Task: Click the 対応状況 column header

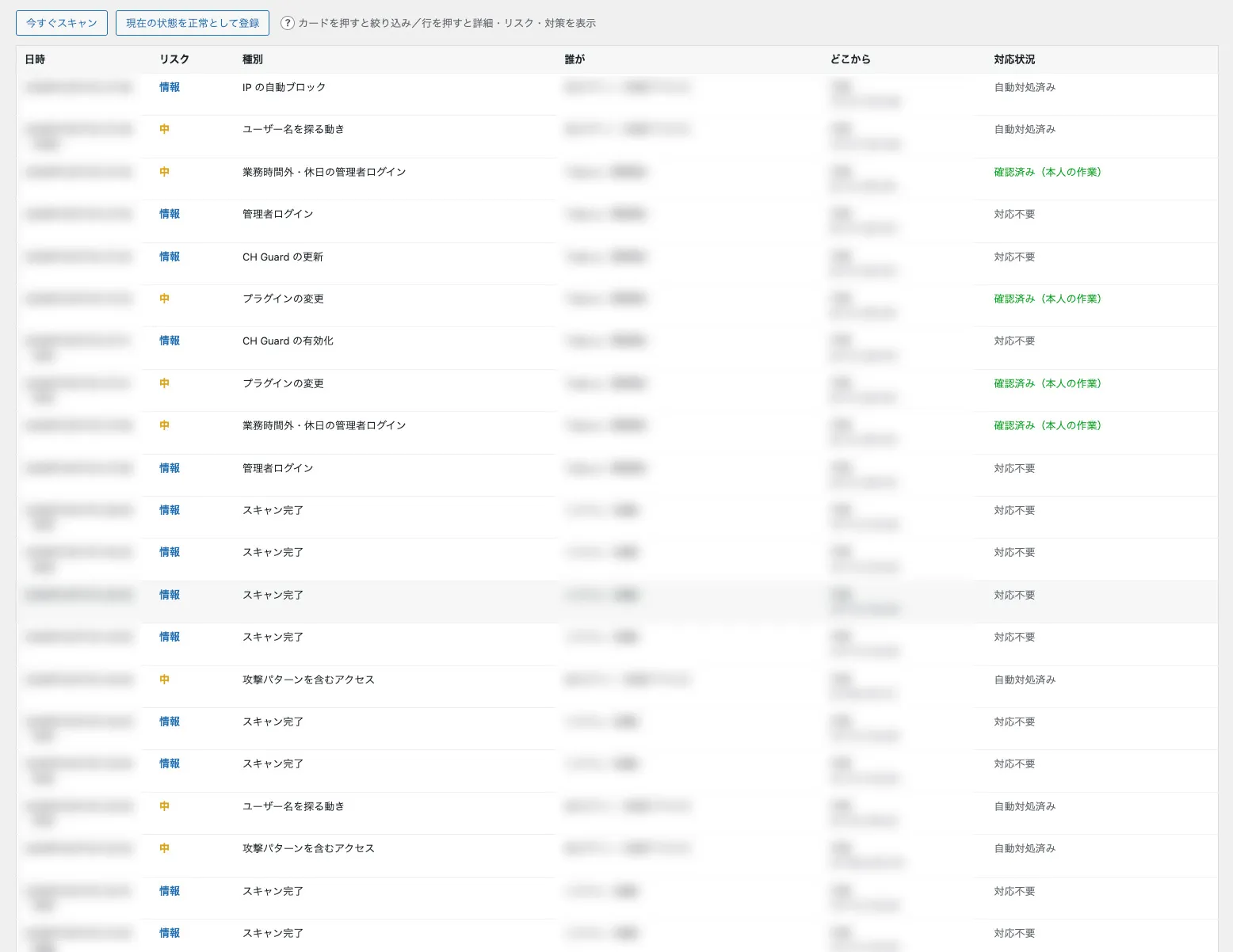Action: coord(1014,59)
